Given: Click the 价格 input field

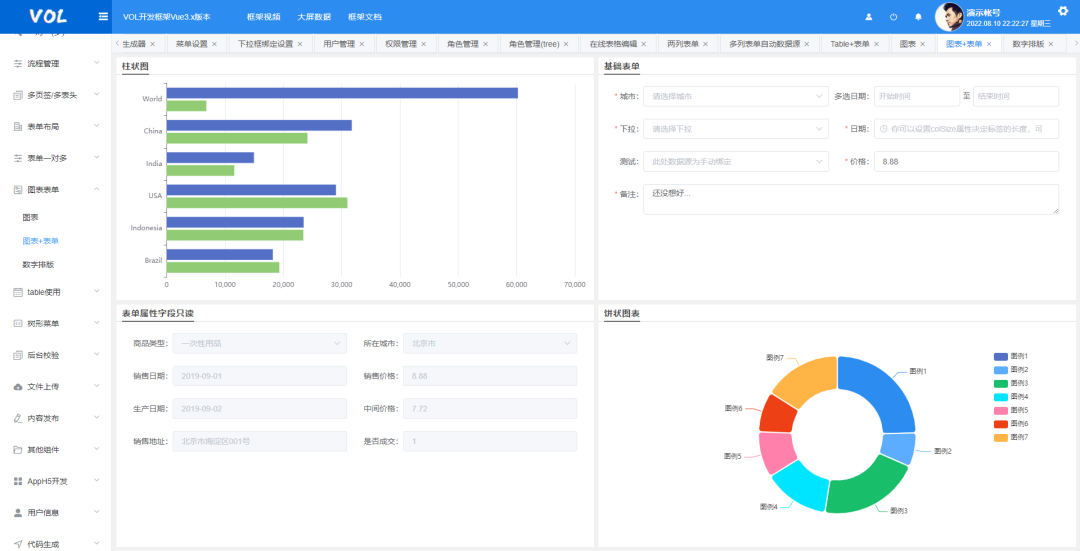Looking at the screenshot, I should tap(966, 162).
